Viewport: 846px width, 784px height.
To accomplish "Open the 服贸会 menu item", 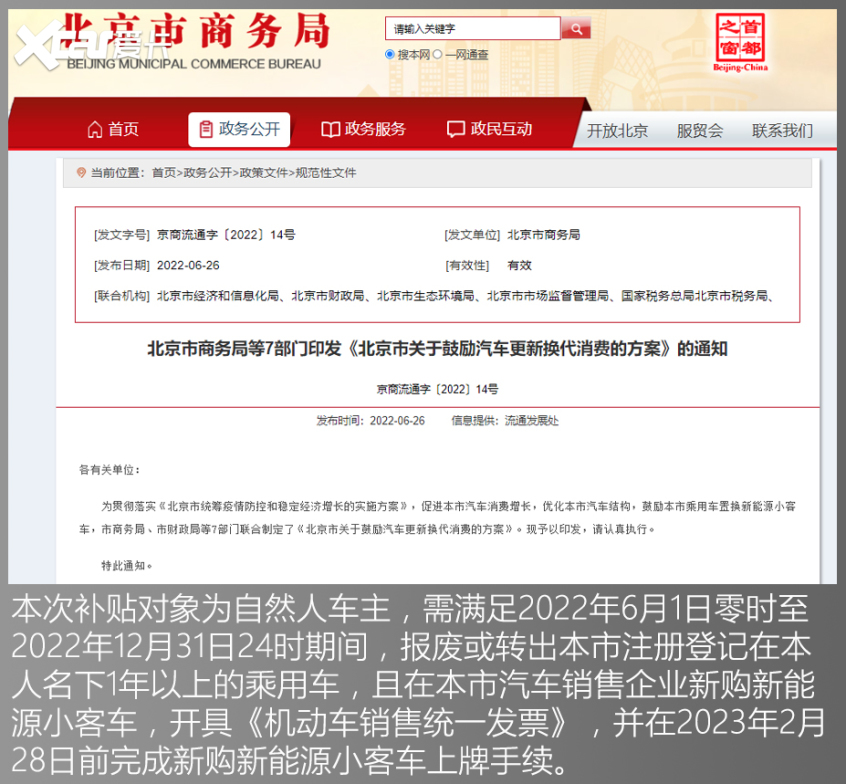I will click(698, 129).
